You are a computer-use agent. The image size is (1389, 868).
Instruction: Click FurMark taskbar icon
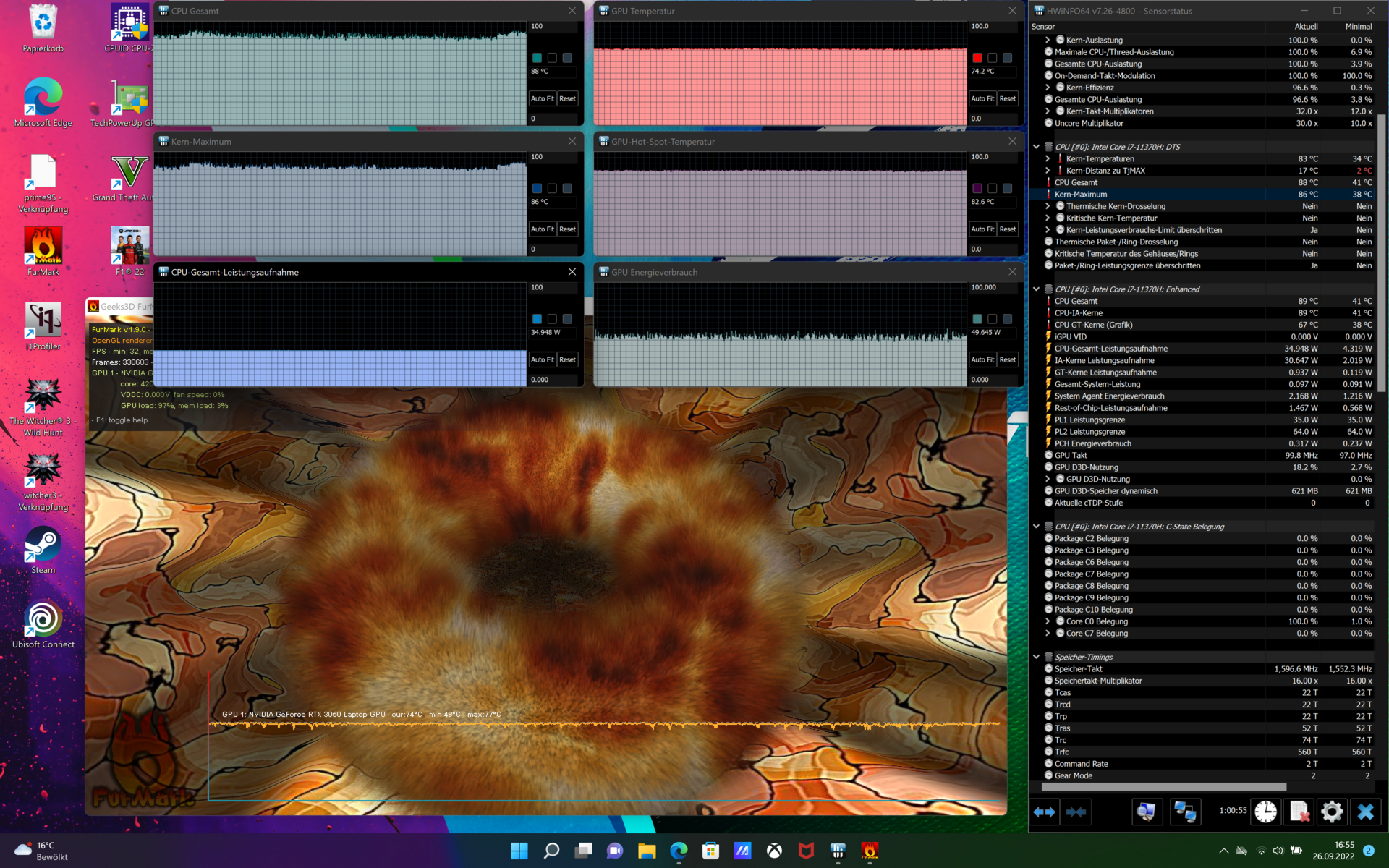[x=870, y=851]
